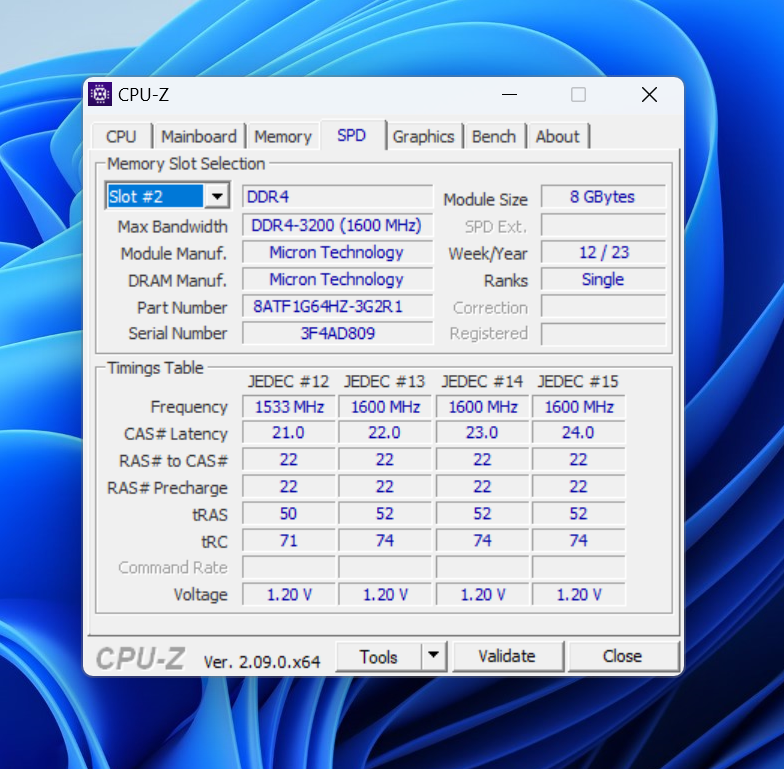
Task: Click the Close button at bottom
Action: 623,656
